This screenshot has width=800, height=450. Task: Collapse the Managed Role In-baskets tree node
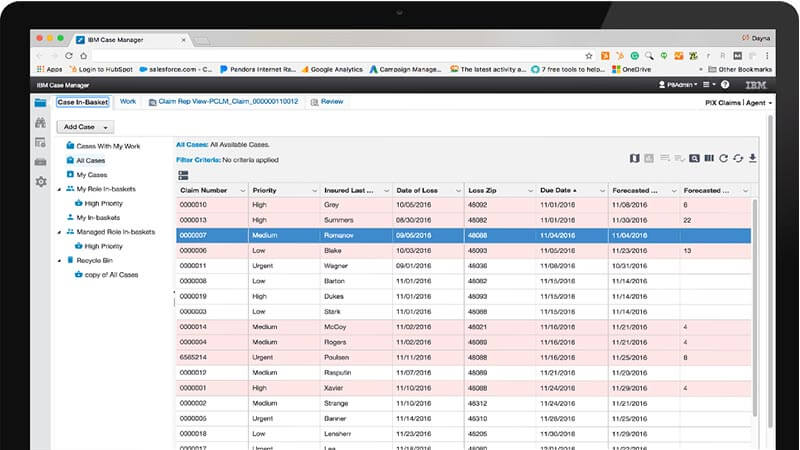(59, 232)
